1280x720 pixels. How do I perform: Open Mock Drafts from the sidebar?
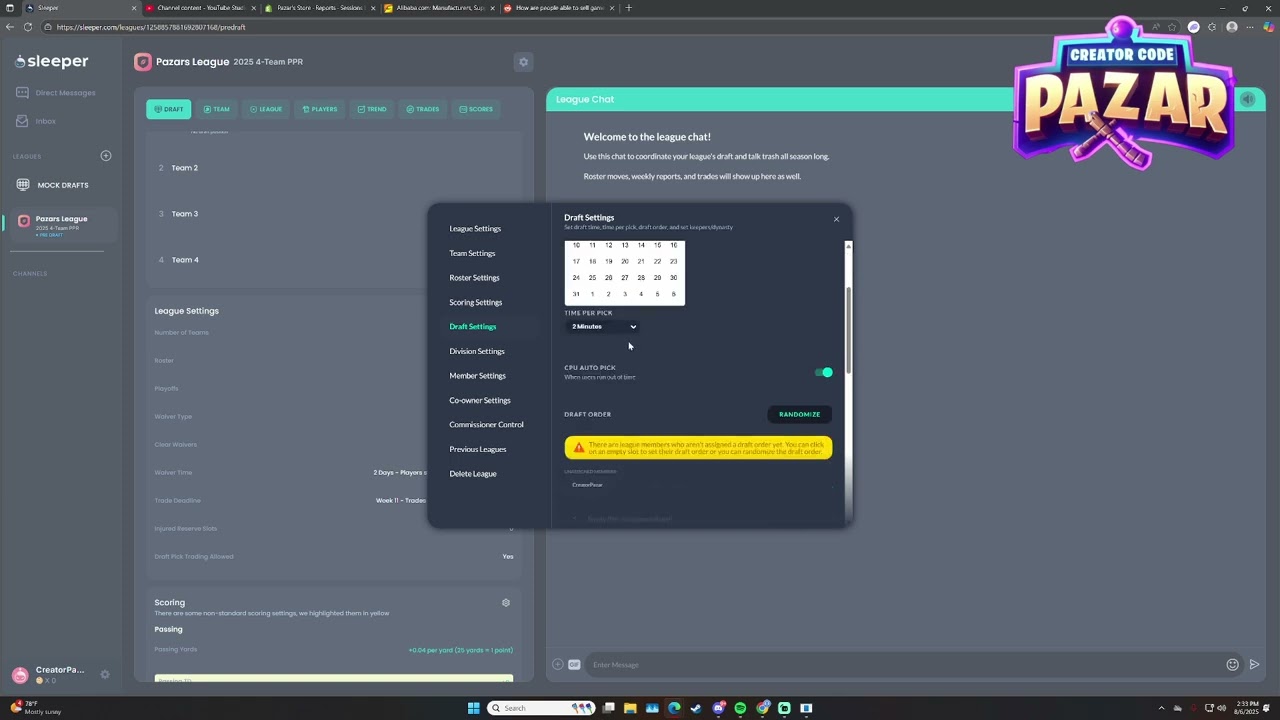(x=54, y=185)
